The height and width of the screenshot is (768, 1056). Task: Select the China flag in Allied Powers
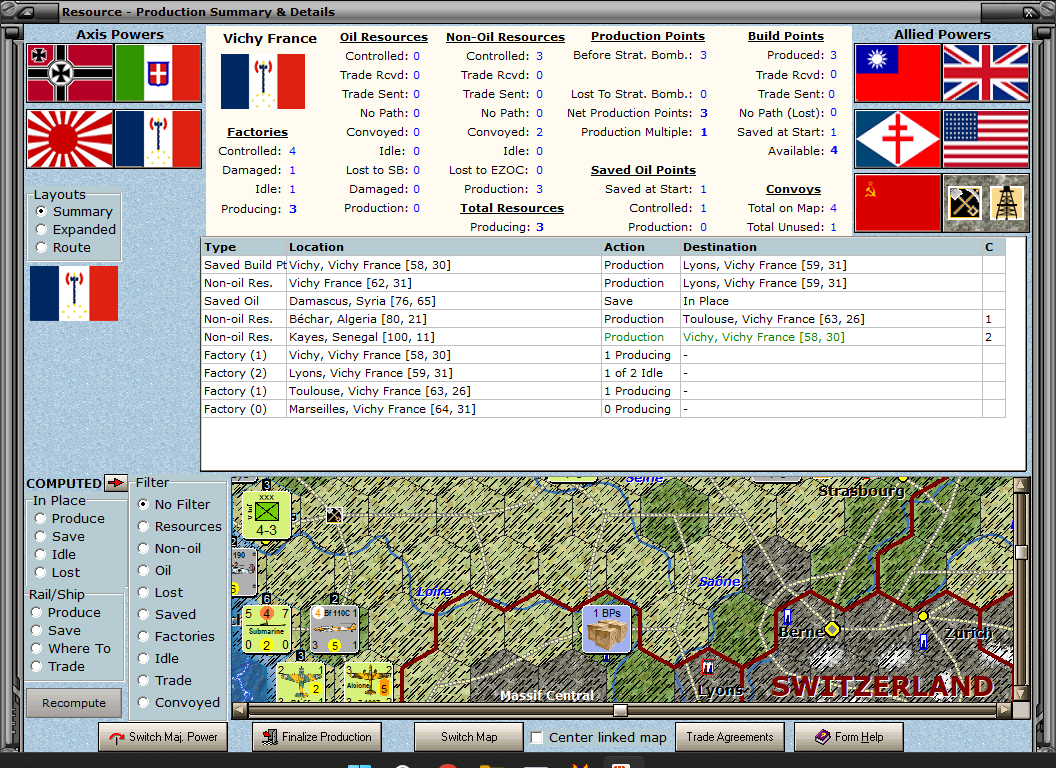898,73
